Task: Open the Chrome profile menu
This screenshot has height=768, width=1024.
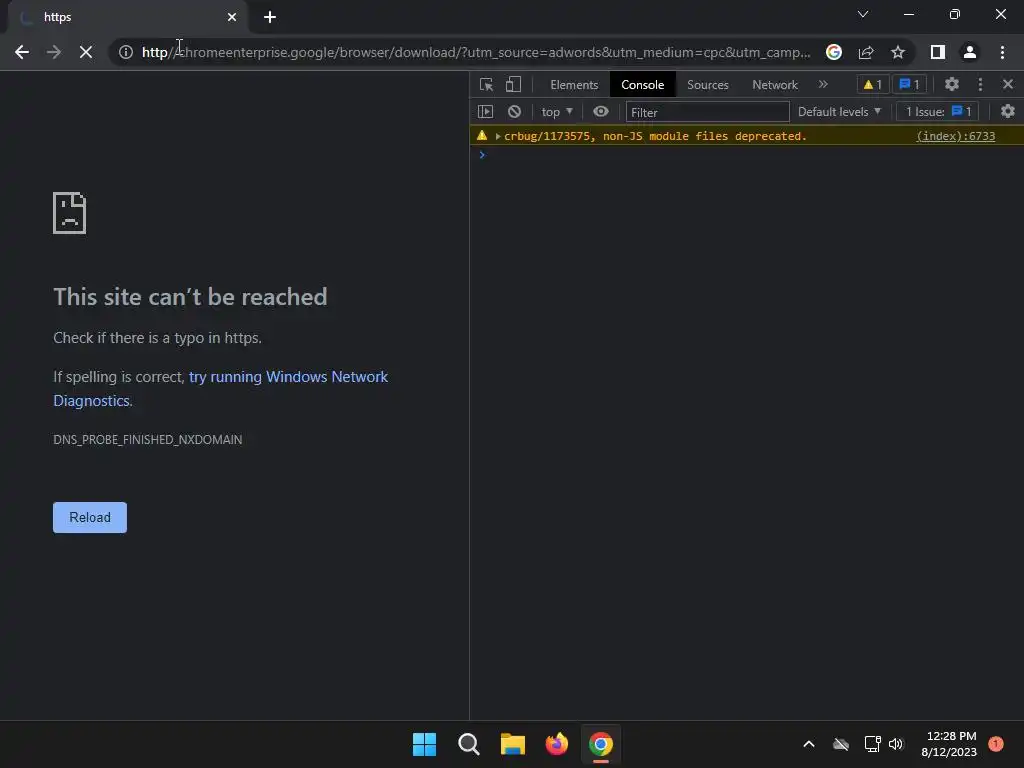Action: click(x=970, y=52)
